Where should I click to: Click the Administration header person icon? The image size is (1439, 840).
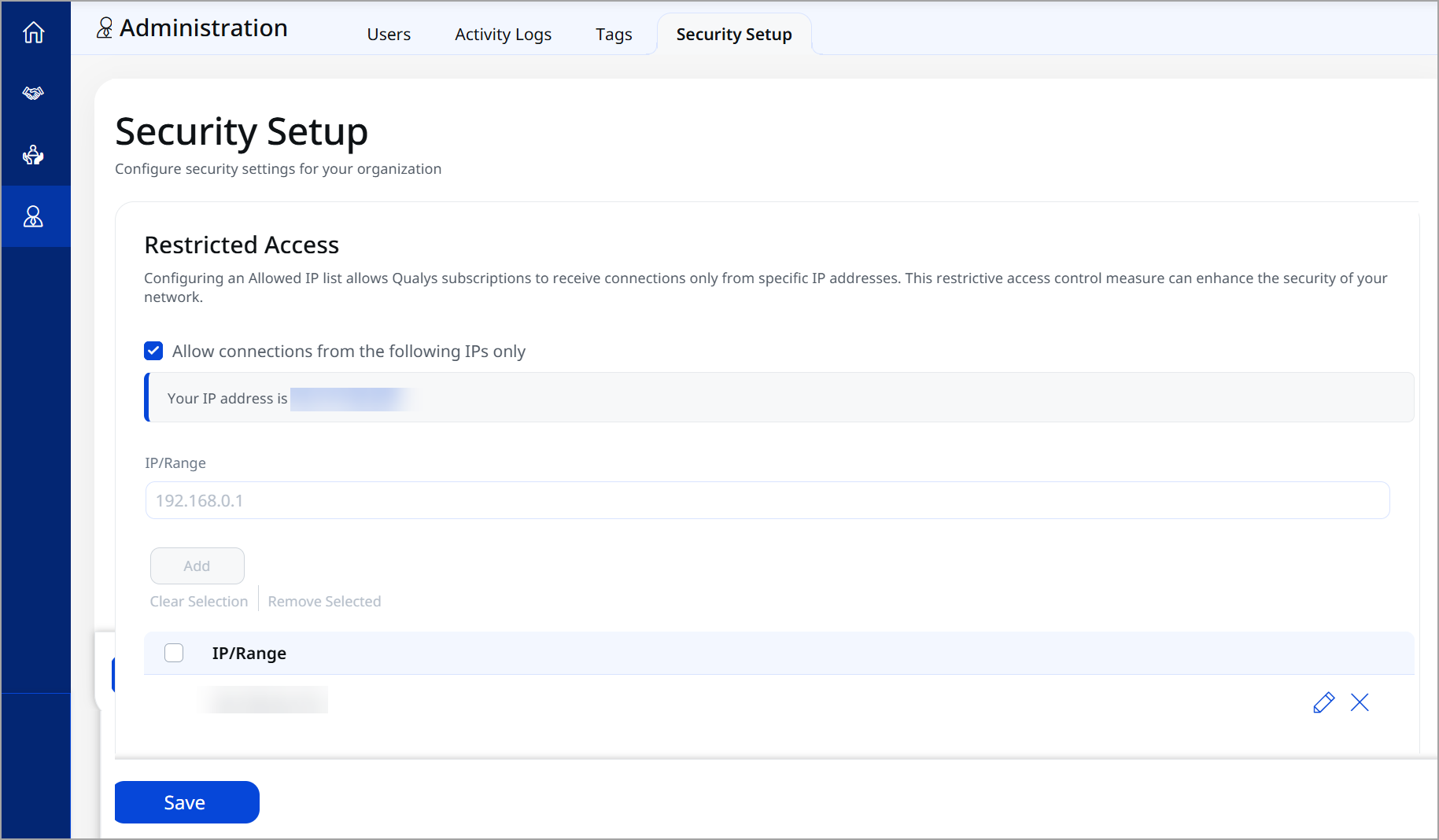[x=105, y=28]
